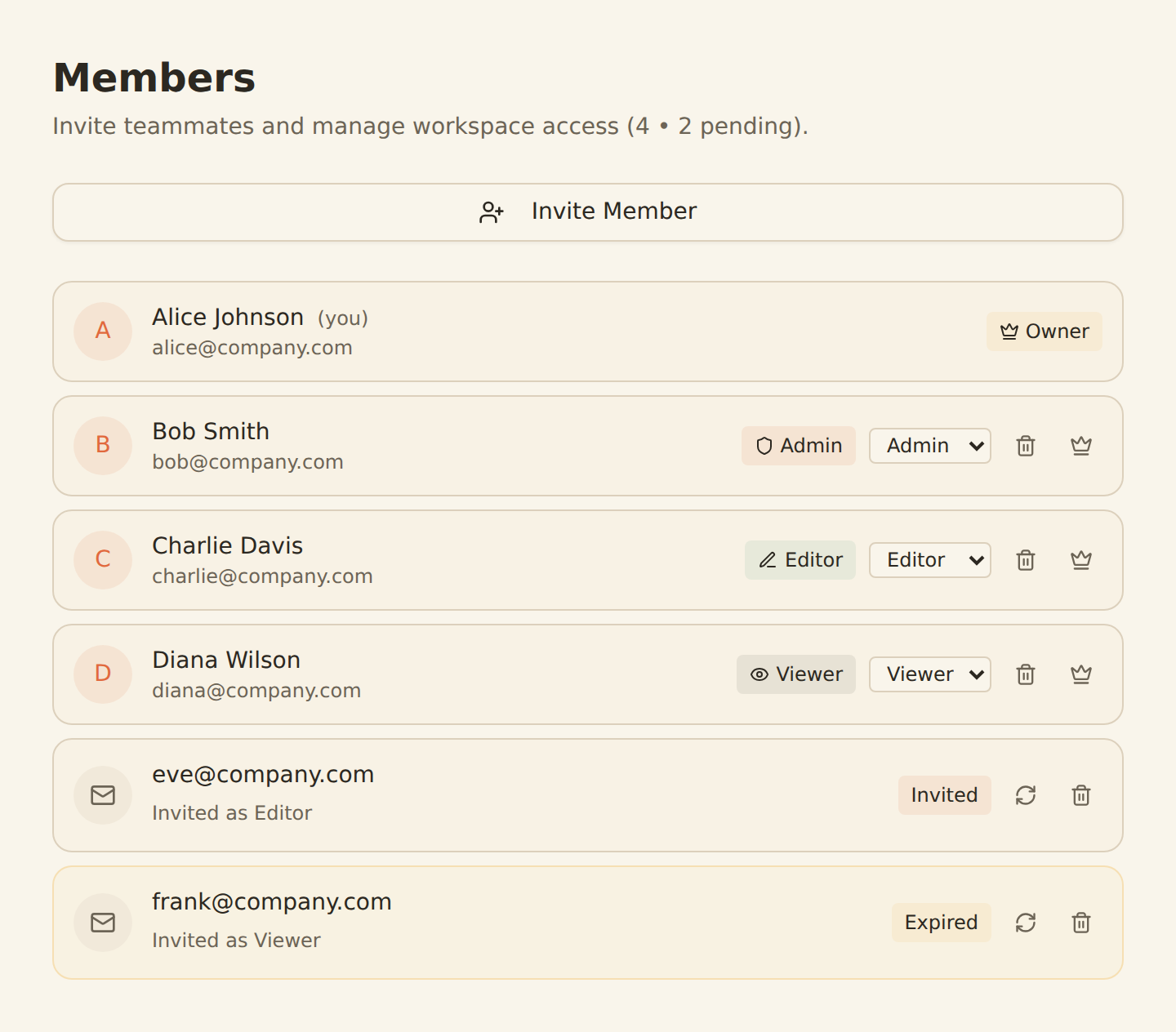
Task: Click the email diana@company.com
Action: tap(256, 691)
